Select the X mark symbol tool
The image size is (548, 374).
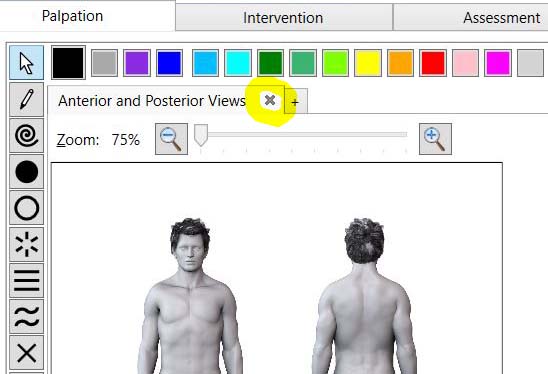(27, 353)
